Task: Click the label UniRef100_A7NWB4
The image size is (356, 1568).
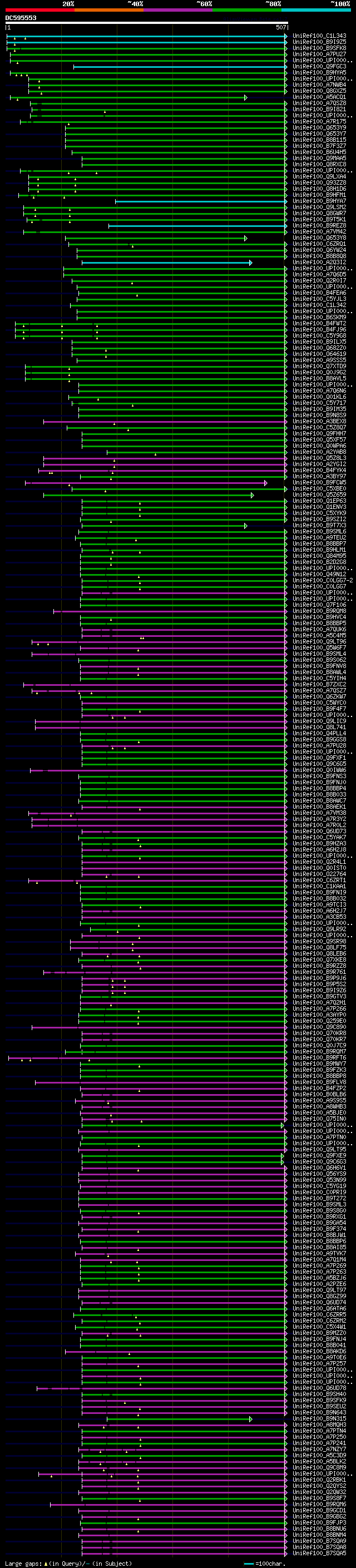Action: click(x=319, y=85)
